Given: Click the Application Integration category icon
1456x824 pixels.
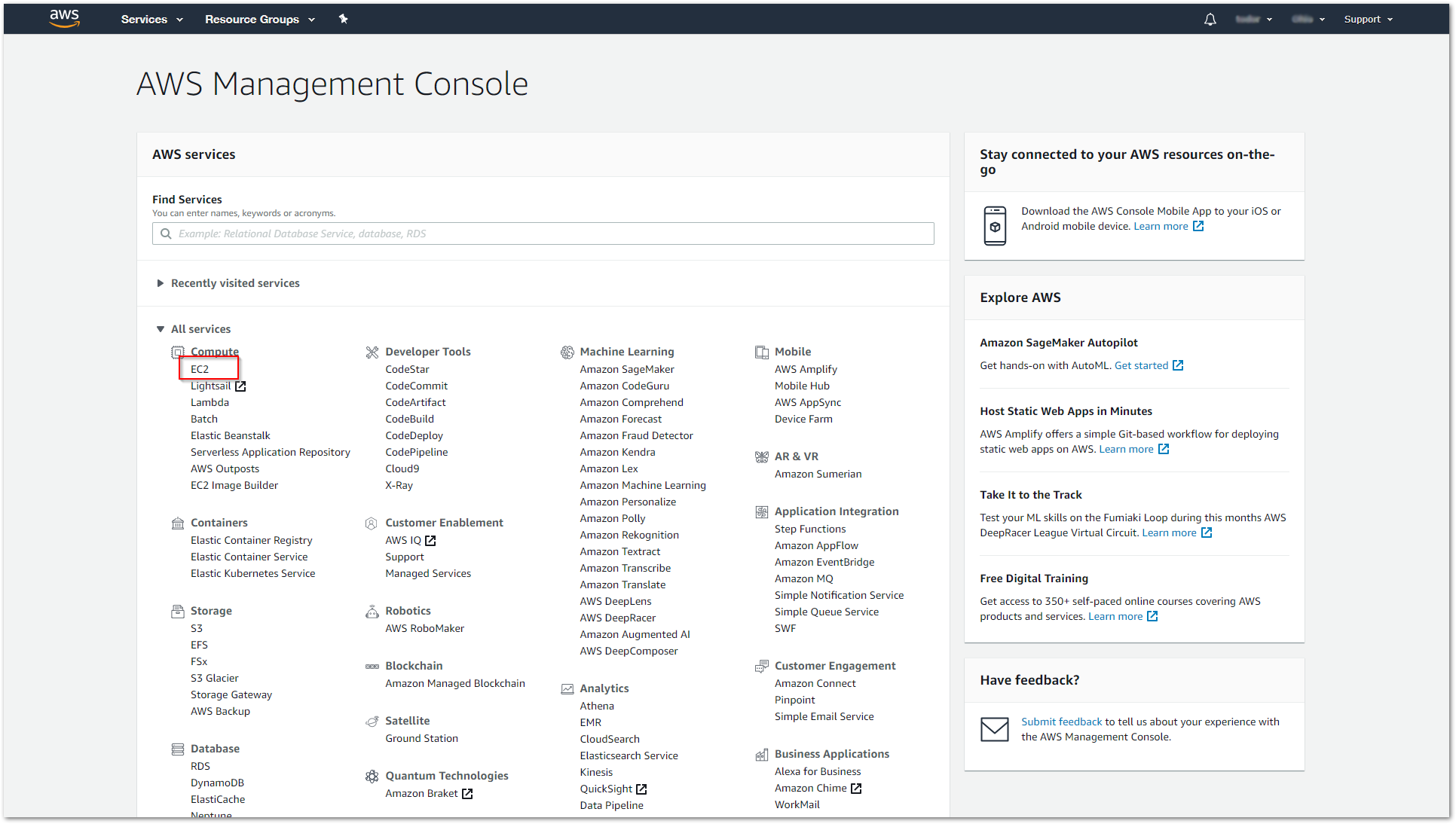Looking at the screenshot, I should [762, 511].
